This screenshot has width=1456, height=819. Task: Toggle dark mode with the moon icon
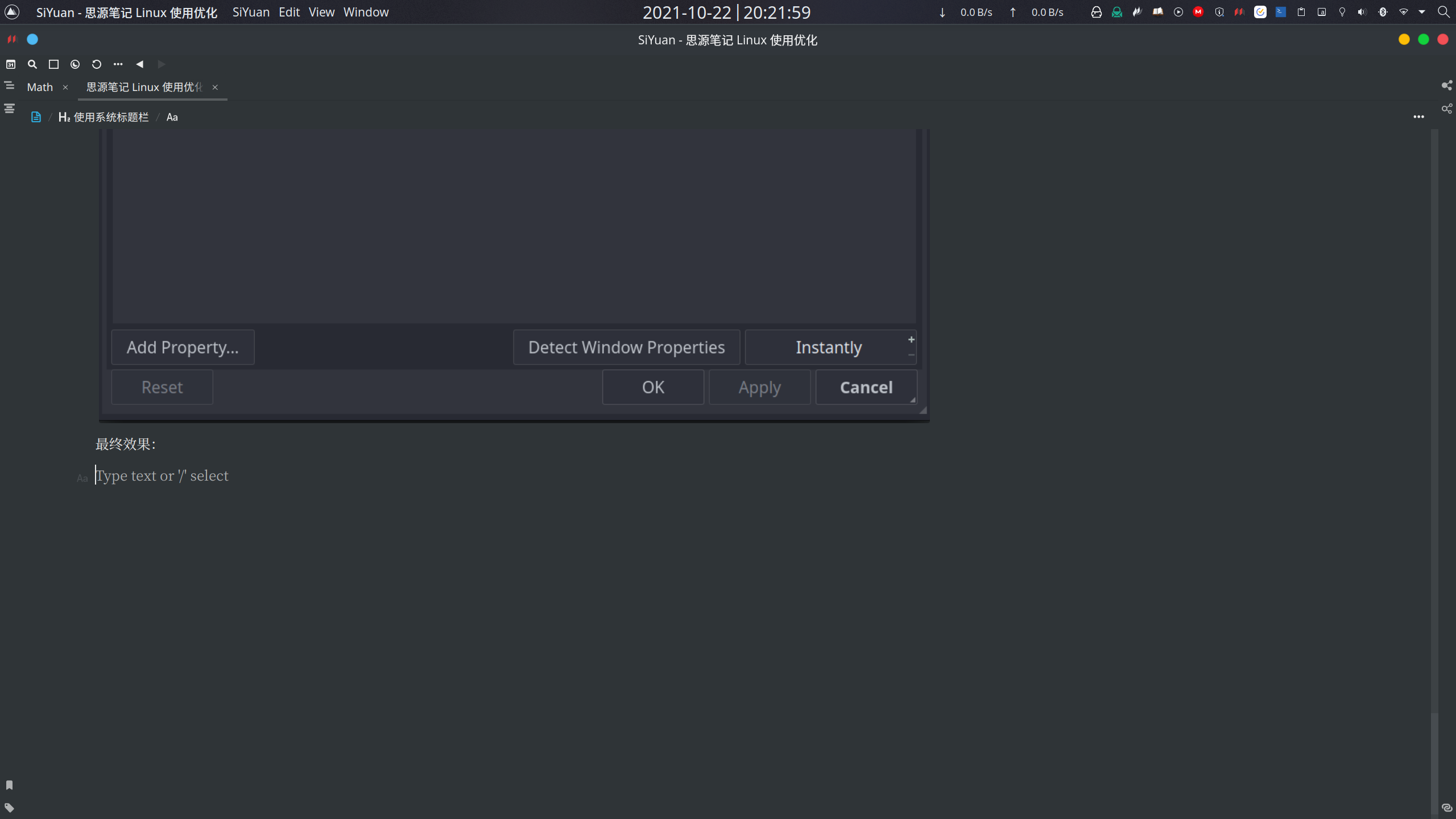(75, 64)
